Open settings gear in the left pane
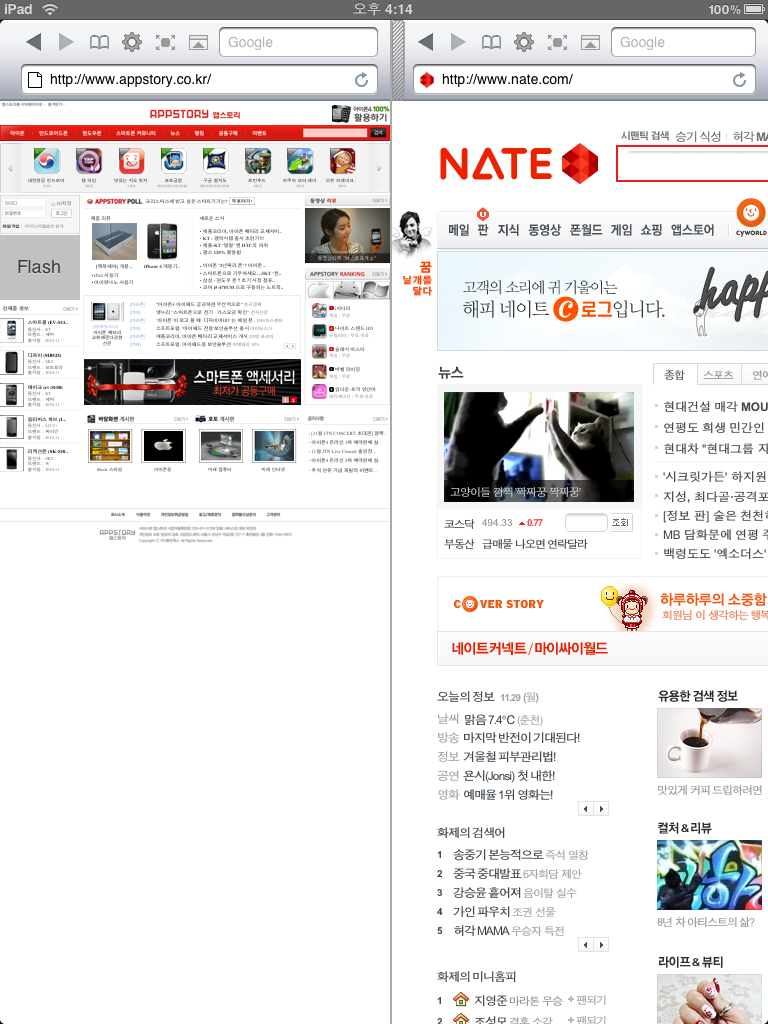This screenshot has width=768, height=1024. [x=132, y=42]
